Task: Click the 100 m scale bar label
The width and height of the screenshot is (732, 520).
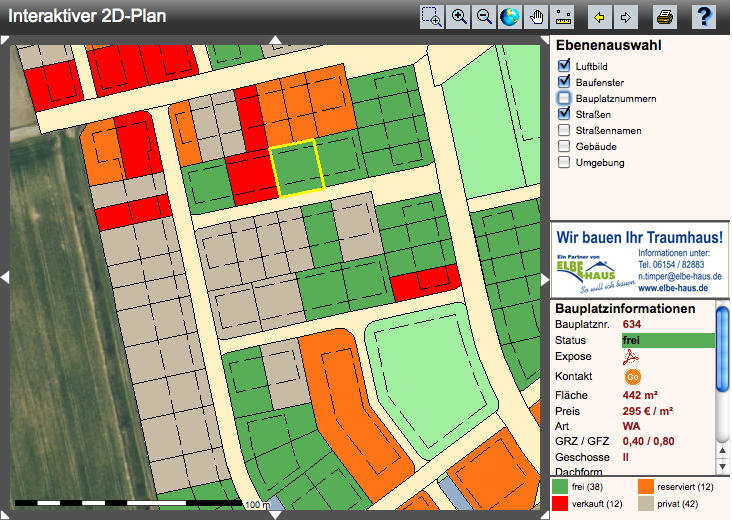Action: coord(258,505)
